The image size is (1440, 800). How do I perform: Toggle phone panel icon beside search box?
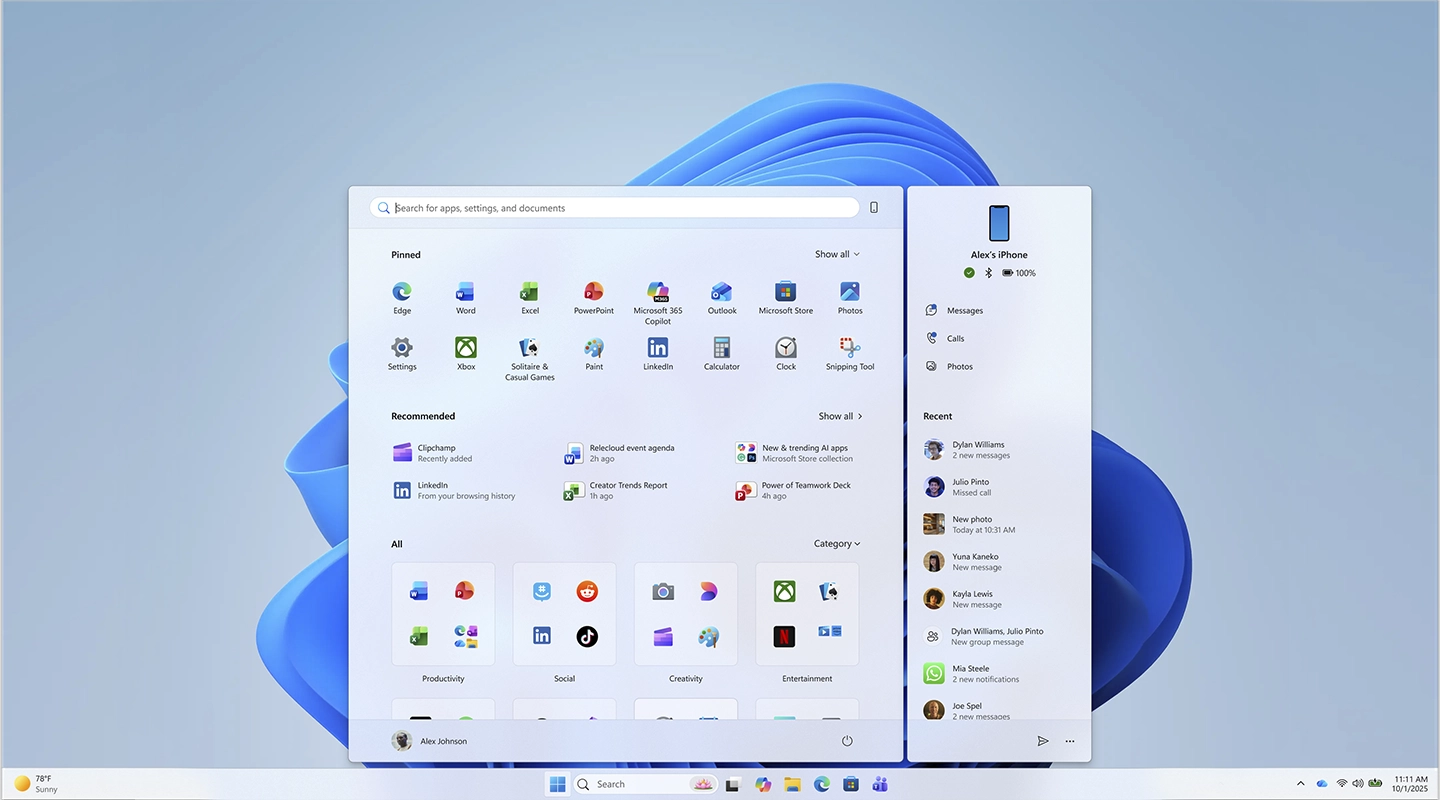874,207
